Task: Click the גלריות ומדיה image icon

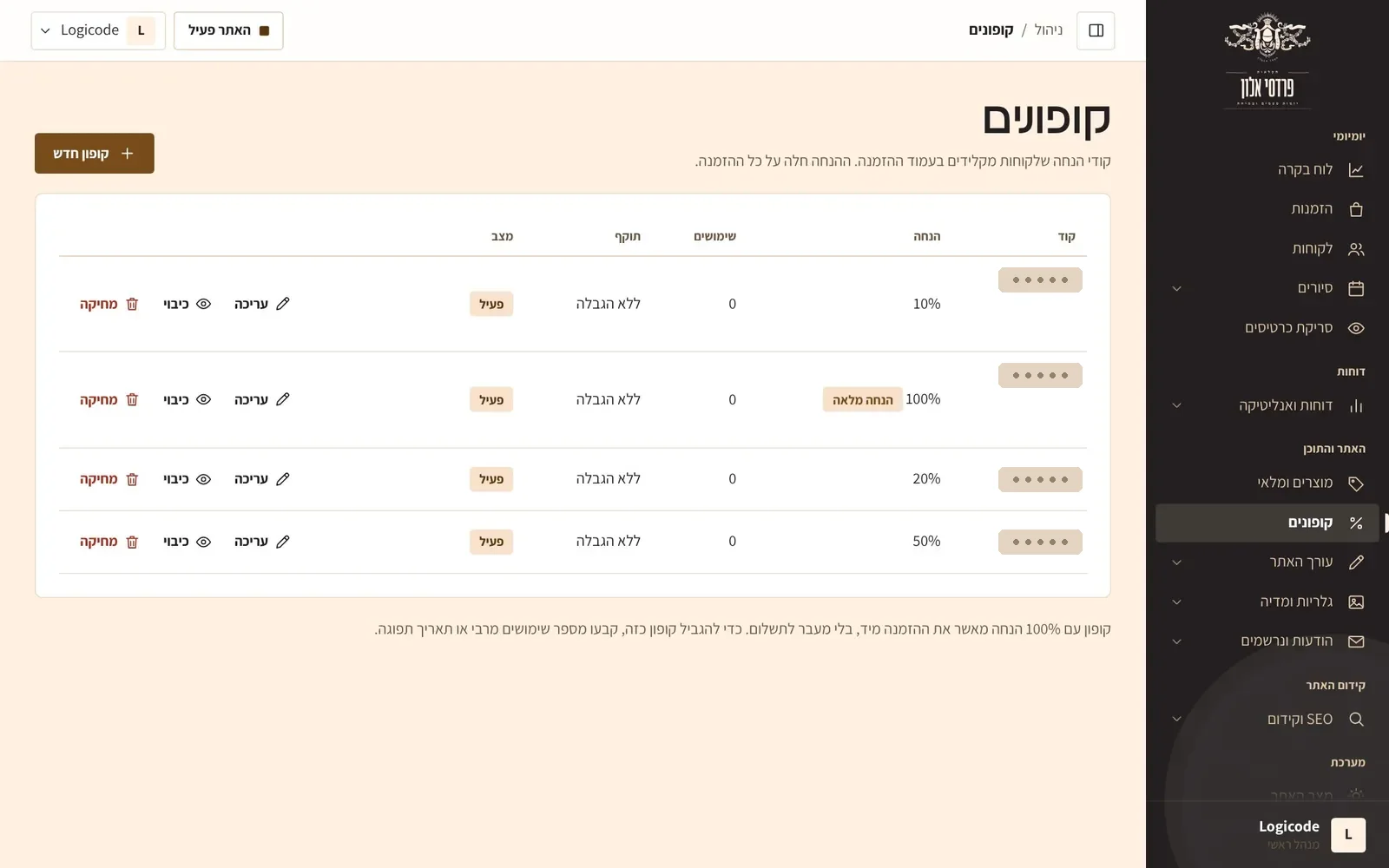Action: 1356,602
